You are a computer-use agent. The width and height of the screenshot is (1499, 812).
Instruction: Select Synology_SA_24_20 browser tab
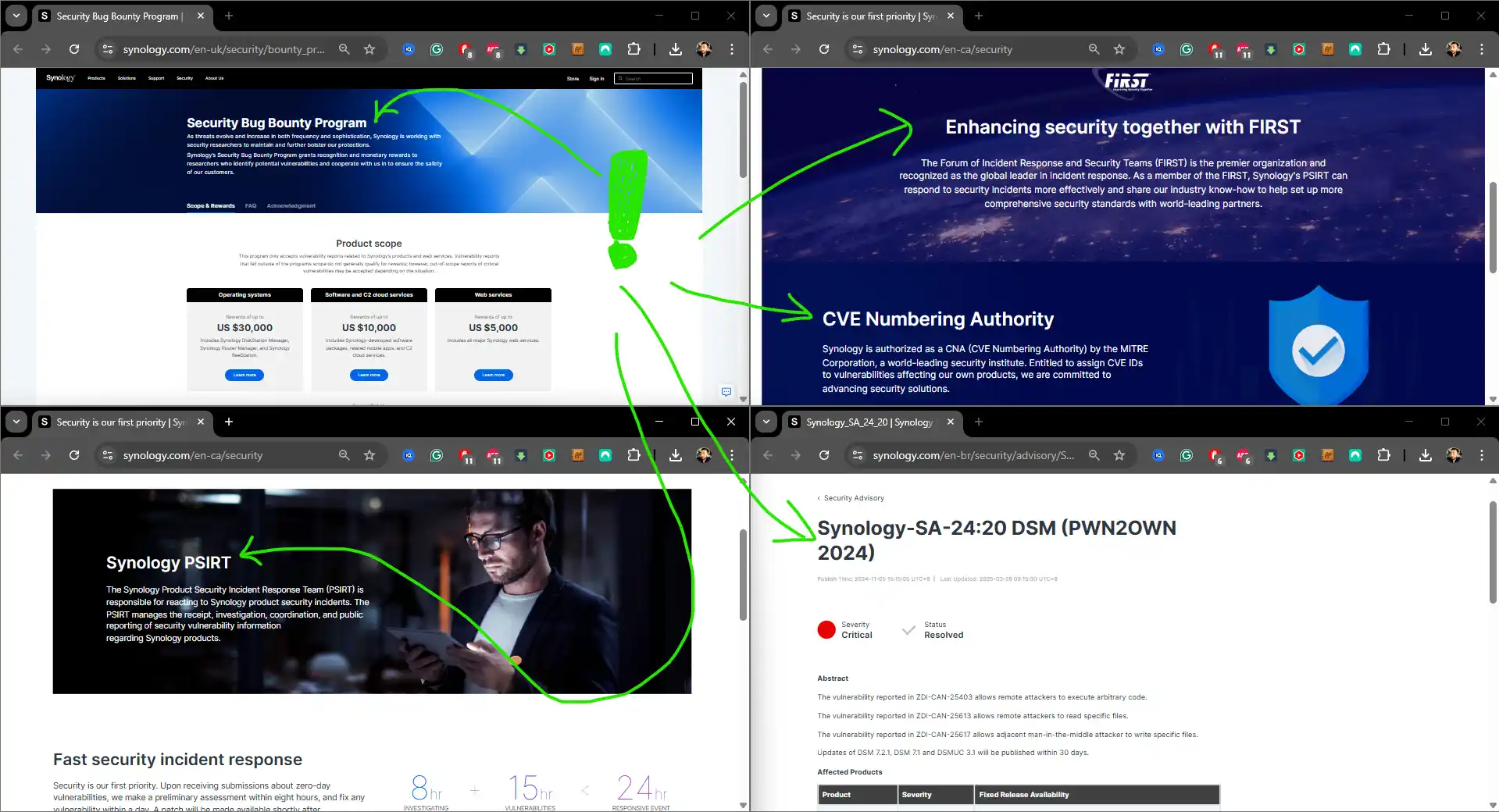(871, 422)
